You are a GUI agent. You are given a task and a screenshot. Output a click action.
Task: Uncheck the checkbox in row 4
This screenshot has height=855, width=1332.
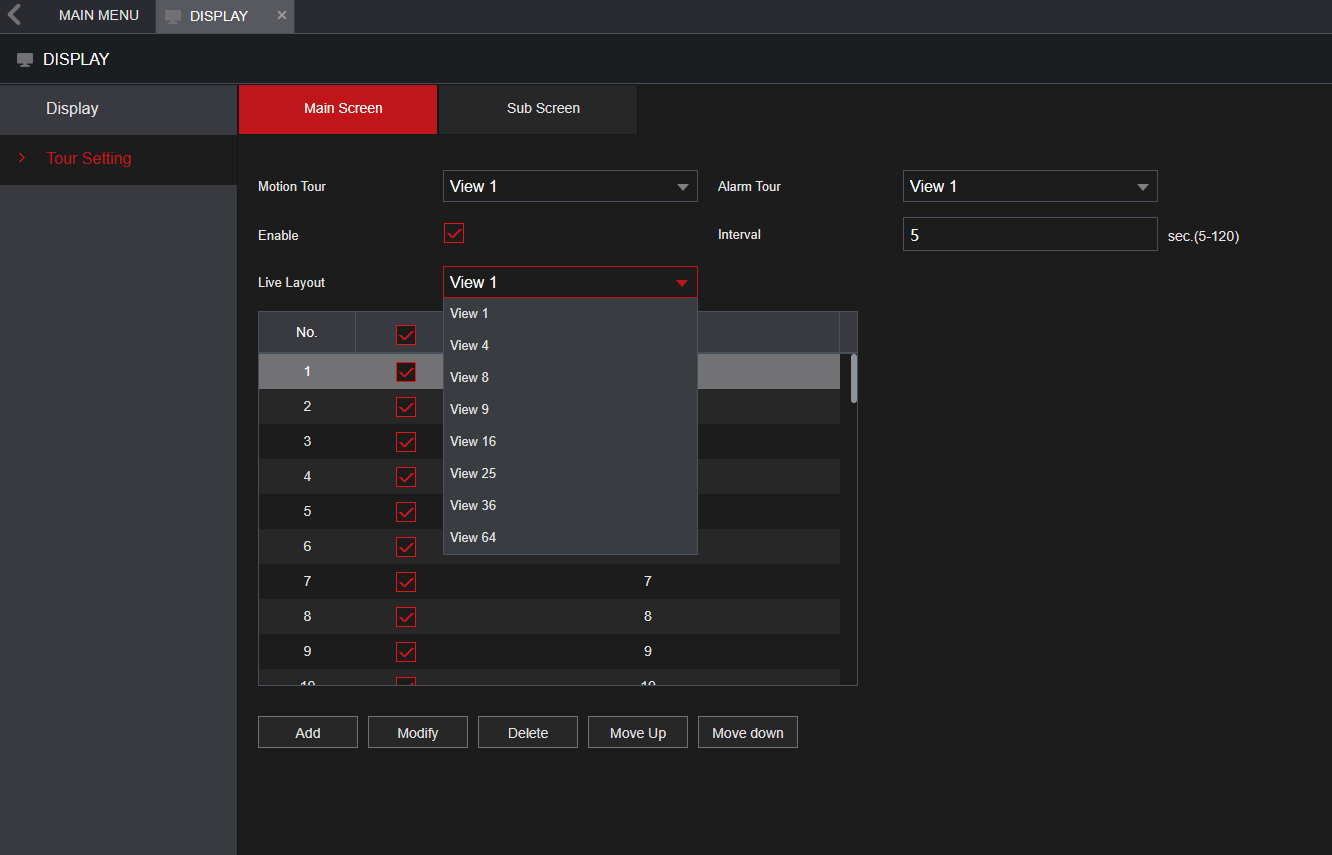coord(406,477)
